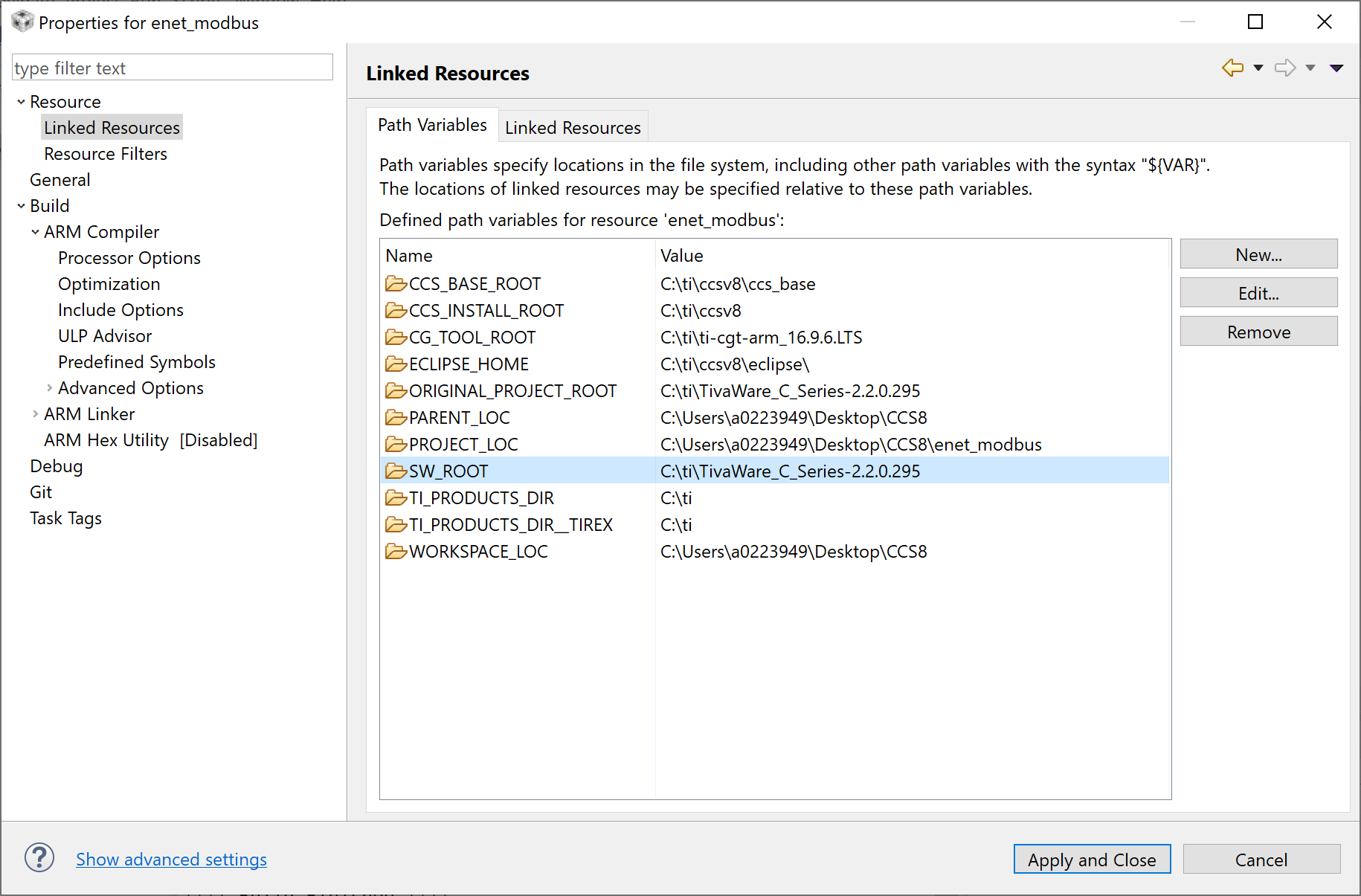Click the forward navigation arrow icon

click(1284, 68)
